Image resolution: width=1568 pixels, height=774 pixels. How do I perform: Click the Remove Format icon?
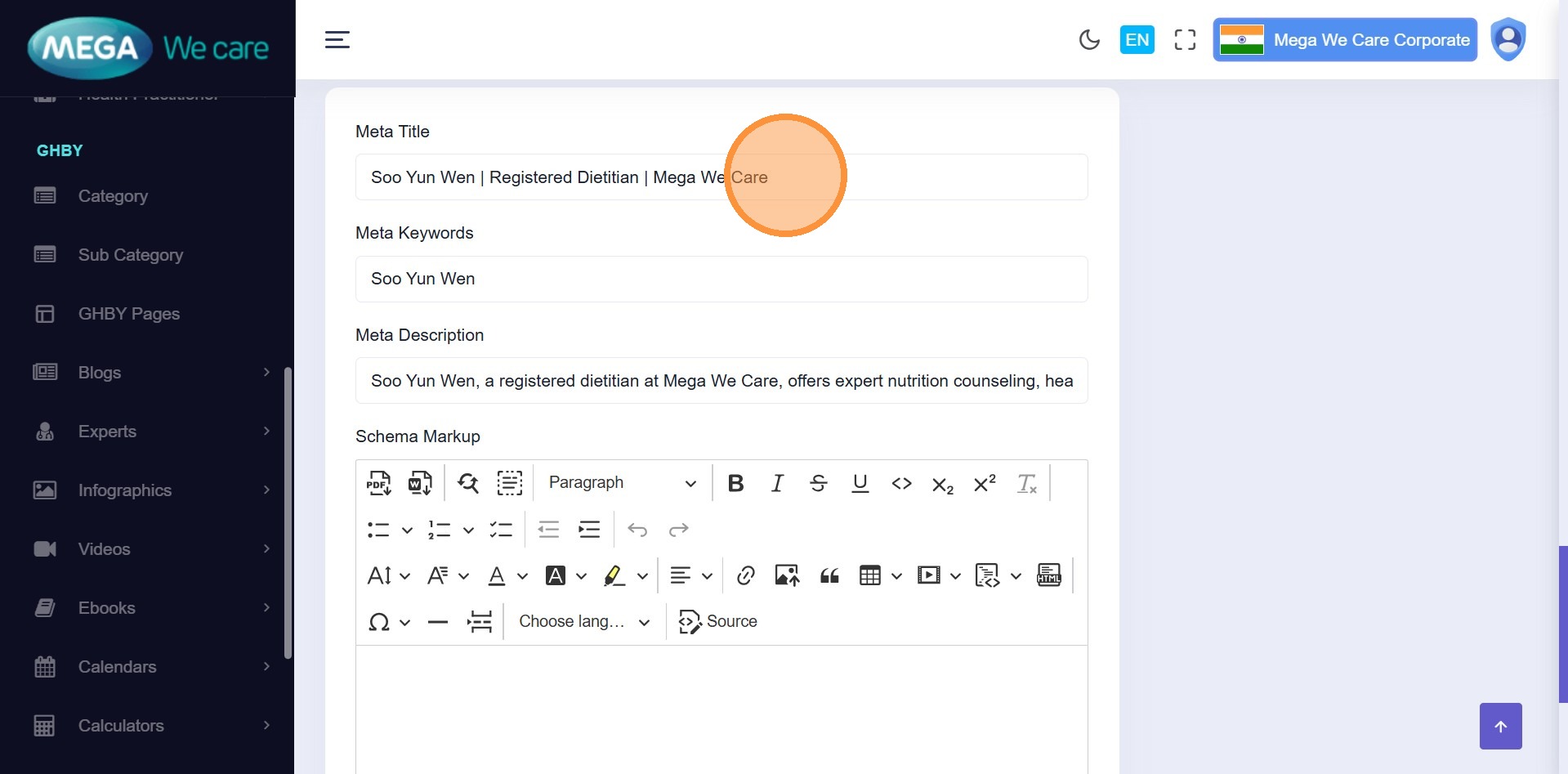click(1026, 483)
